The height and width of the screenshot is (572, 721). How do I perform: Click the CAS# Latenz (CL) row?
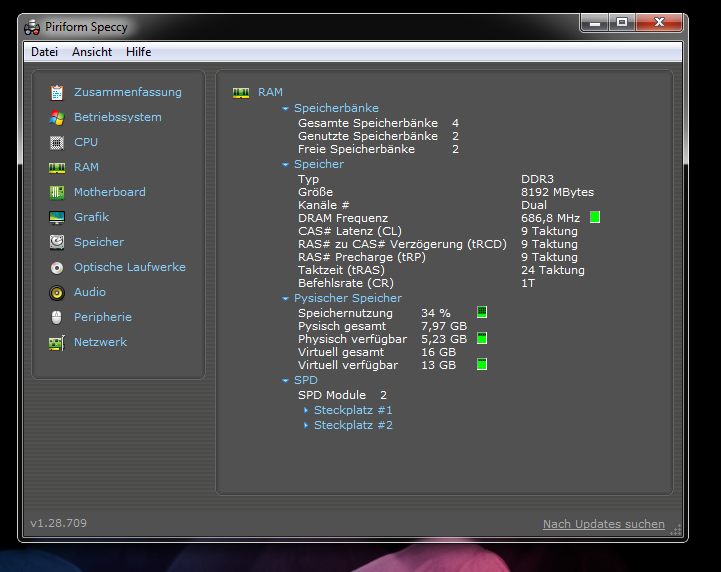[438, 231]
